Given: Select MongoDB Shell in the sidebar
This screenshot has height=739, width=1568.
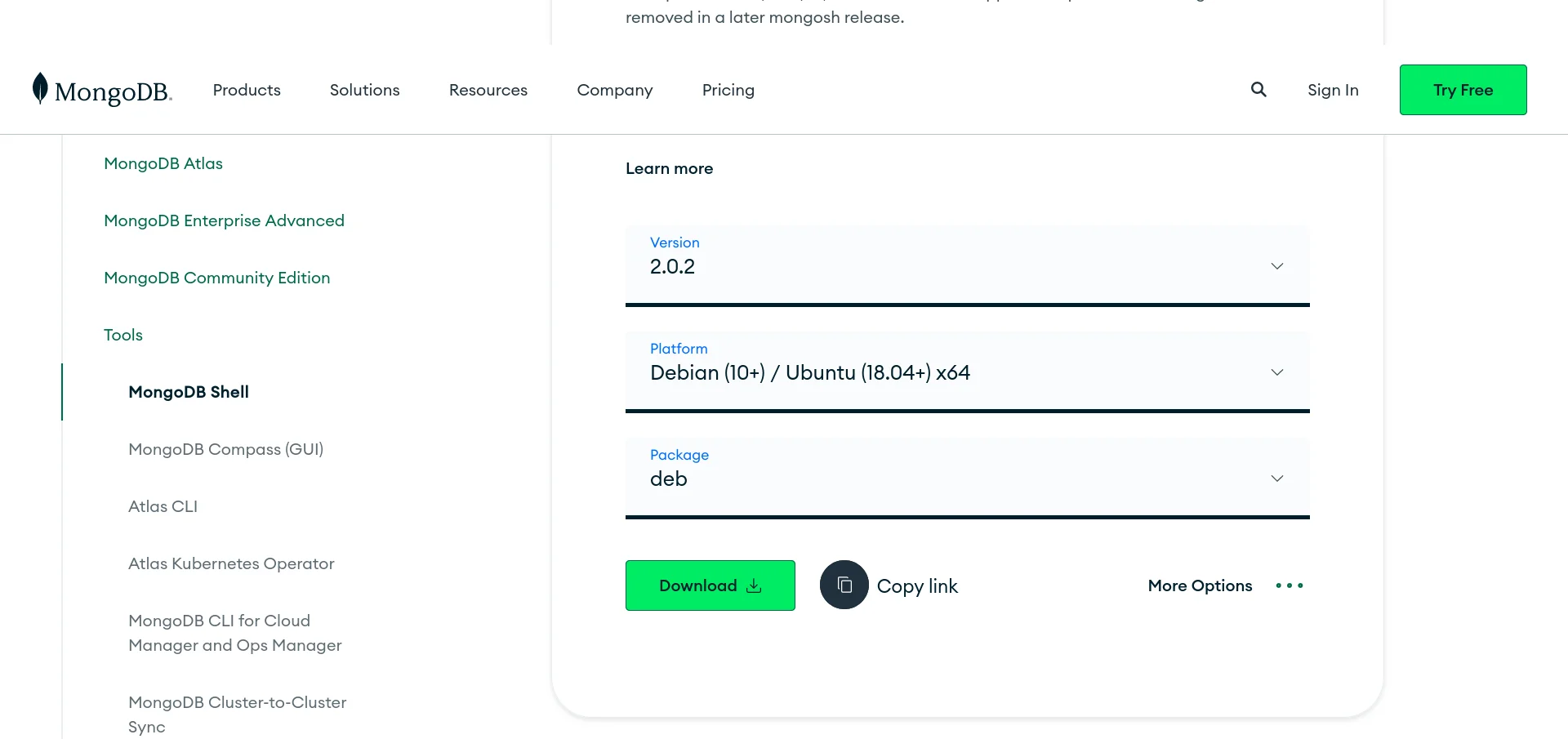Looking at the screenshot, I should click(189, 392).
